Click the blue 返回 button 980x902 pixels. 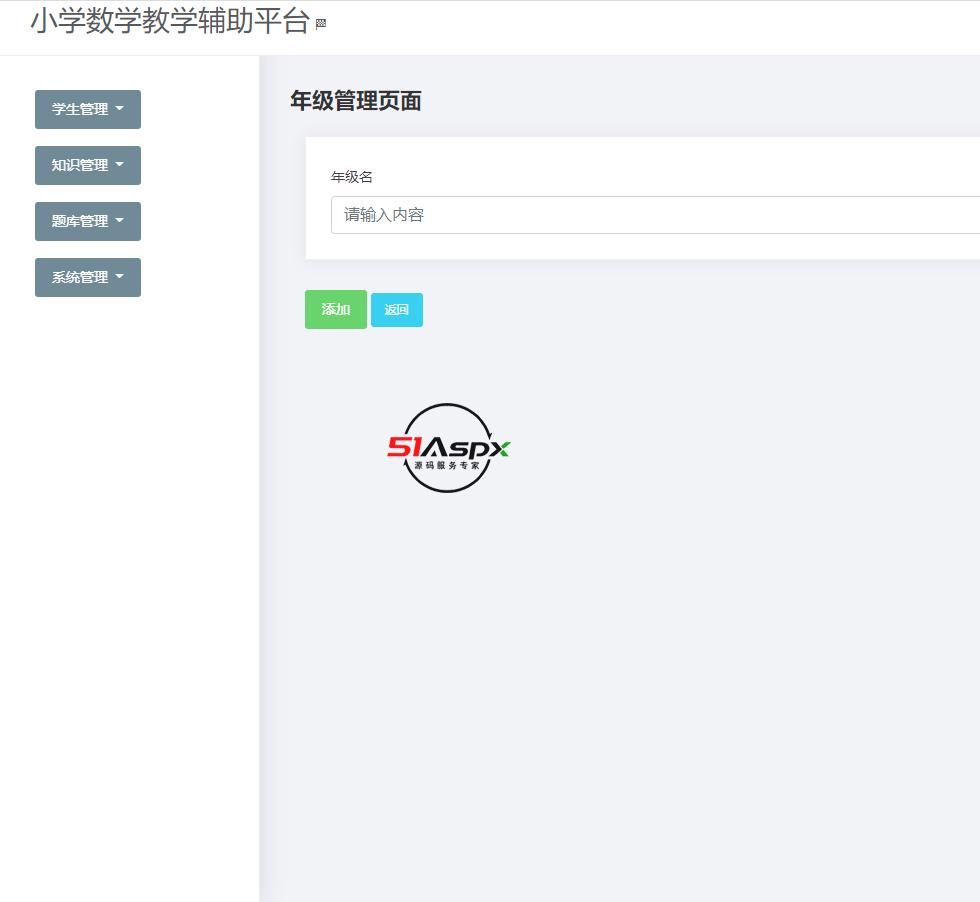point(396,310)
